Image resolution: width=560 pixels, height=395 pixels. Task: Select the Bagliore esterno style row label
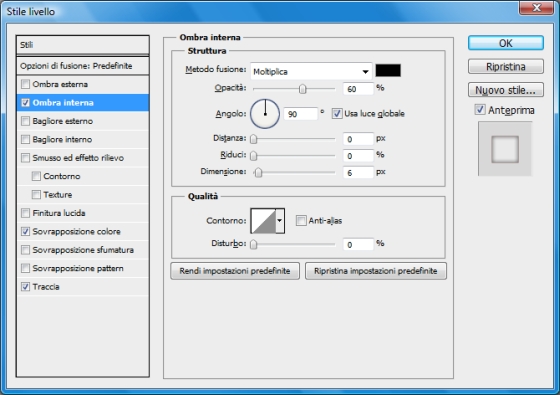[x=62, y=121]
